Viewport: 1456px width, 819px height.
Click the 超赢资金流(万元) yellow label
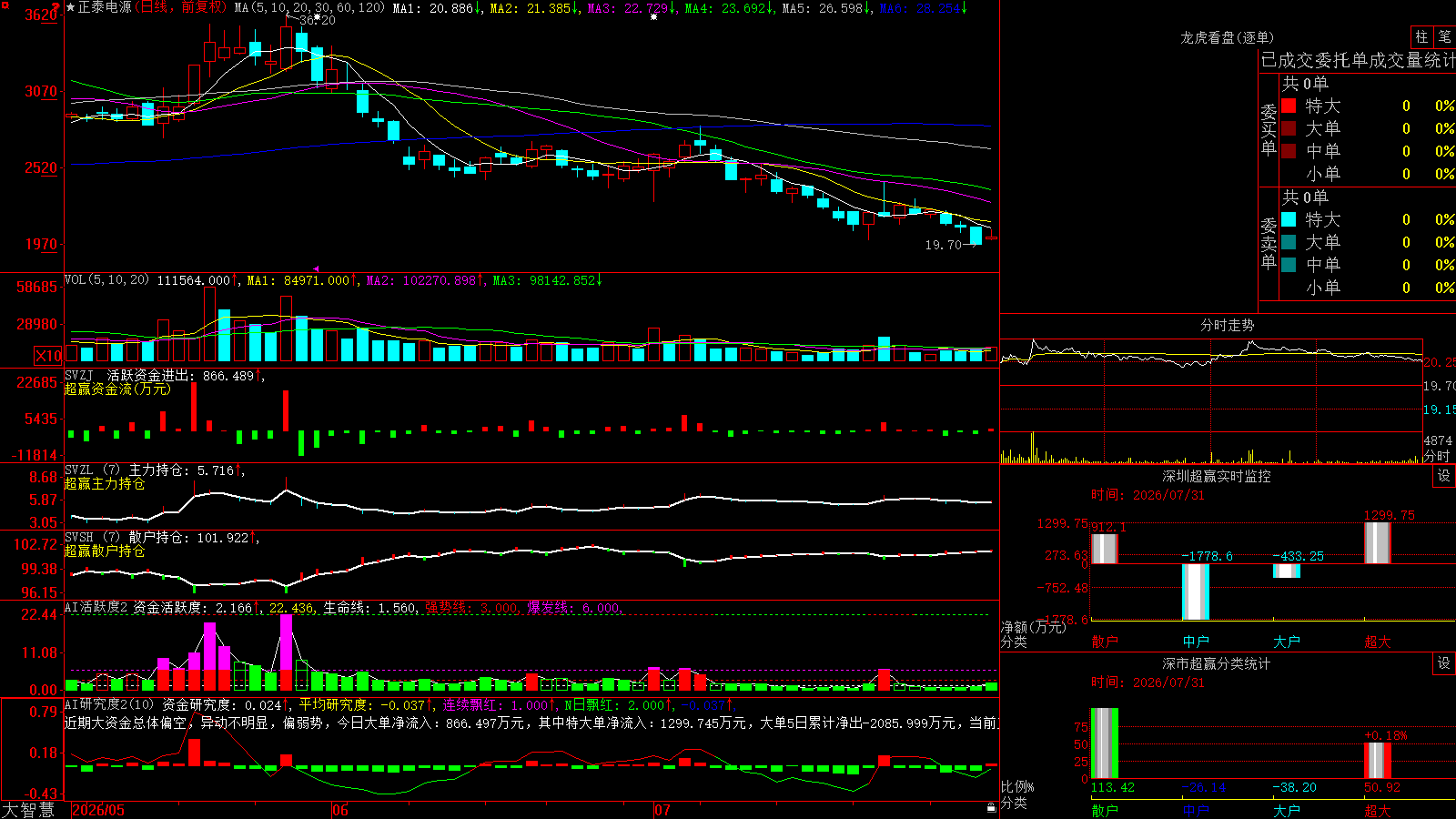117,389
